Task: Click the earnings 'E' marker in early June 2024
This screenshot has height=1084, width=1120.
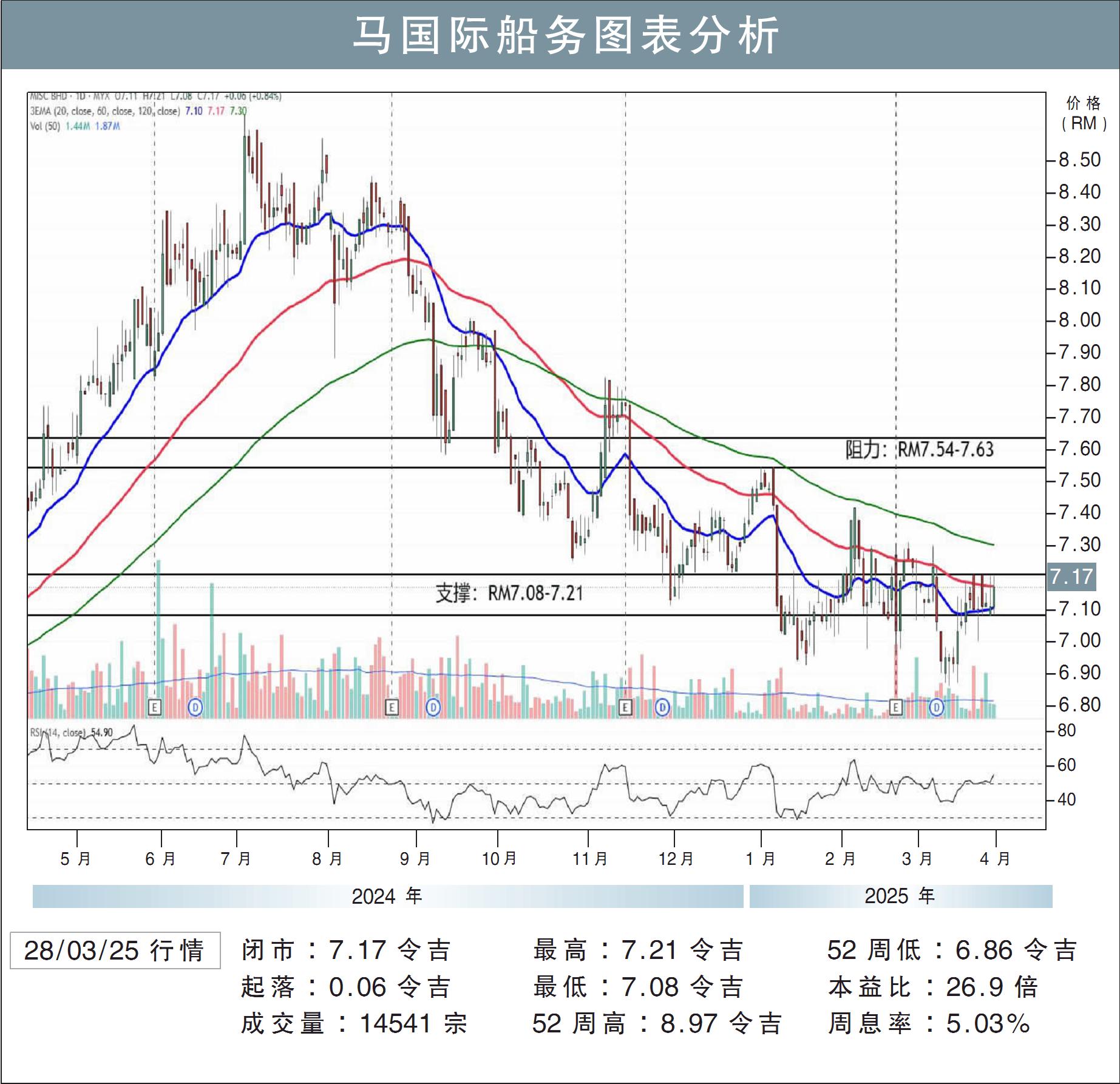Action: point(155,707)
